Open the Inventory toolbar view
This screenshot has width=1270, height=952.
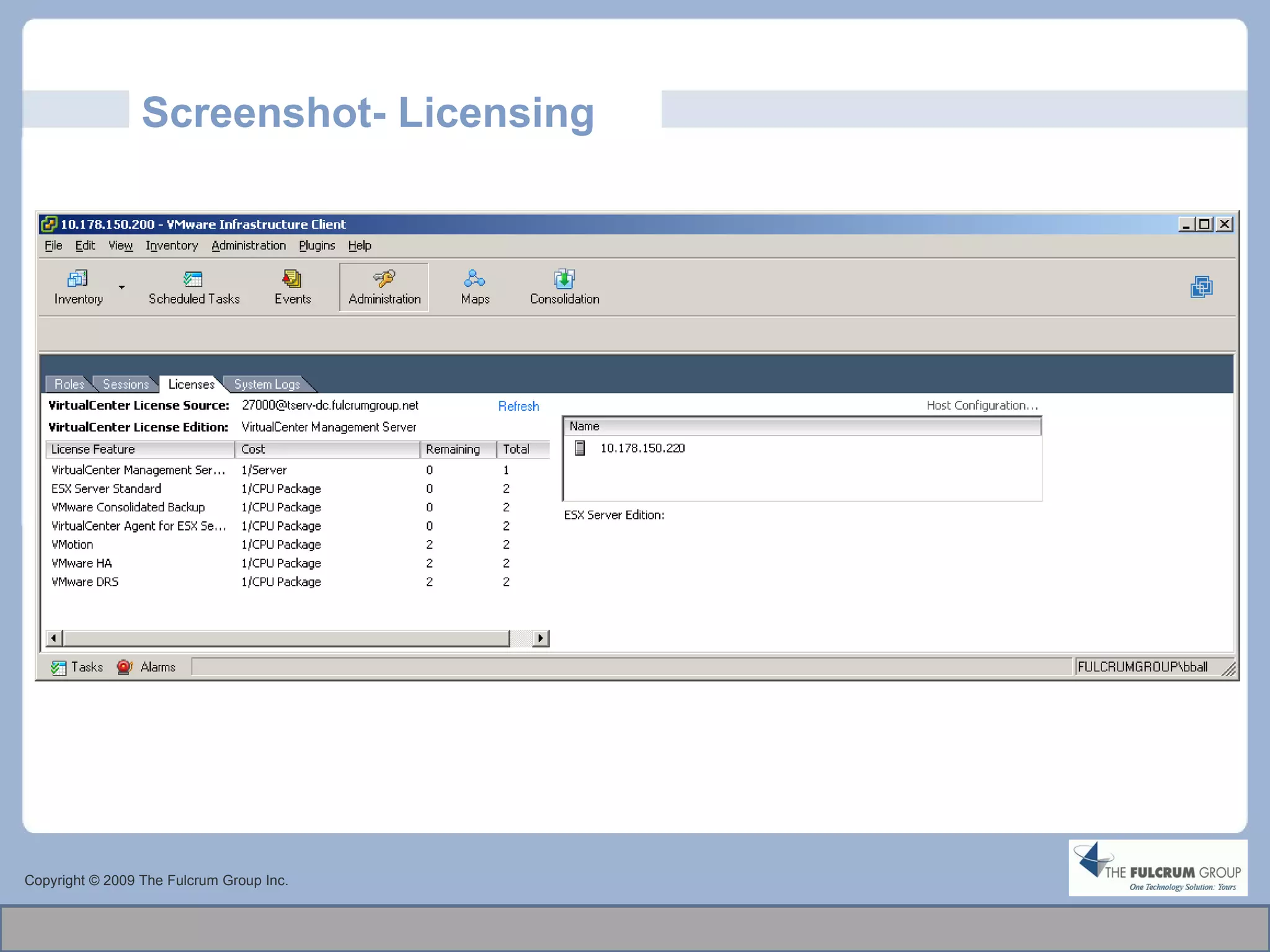click(78, 288)
